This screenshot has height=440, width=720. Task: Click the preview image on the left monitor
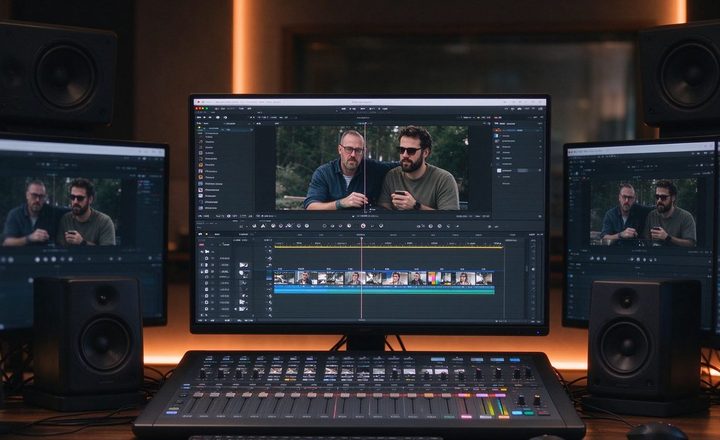(x=61, y=212)
